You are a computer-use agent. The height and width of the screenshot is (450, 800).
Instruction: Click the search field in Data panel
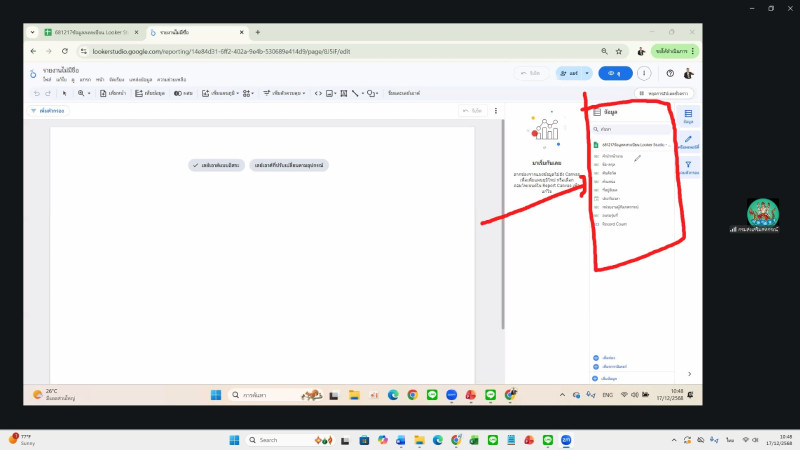click(x=635, y=129)
